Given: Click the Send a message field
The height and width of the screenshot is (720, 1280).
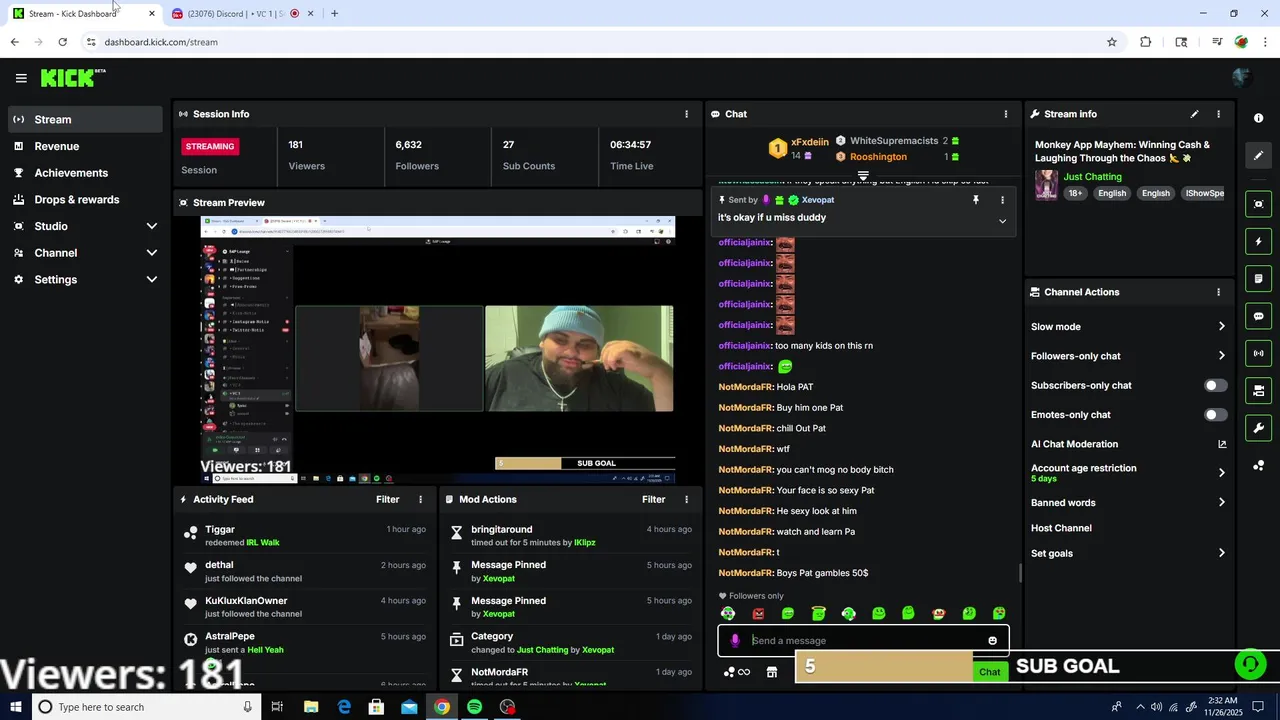Looking at the screenshot, I should (x=863, y=641).
